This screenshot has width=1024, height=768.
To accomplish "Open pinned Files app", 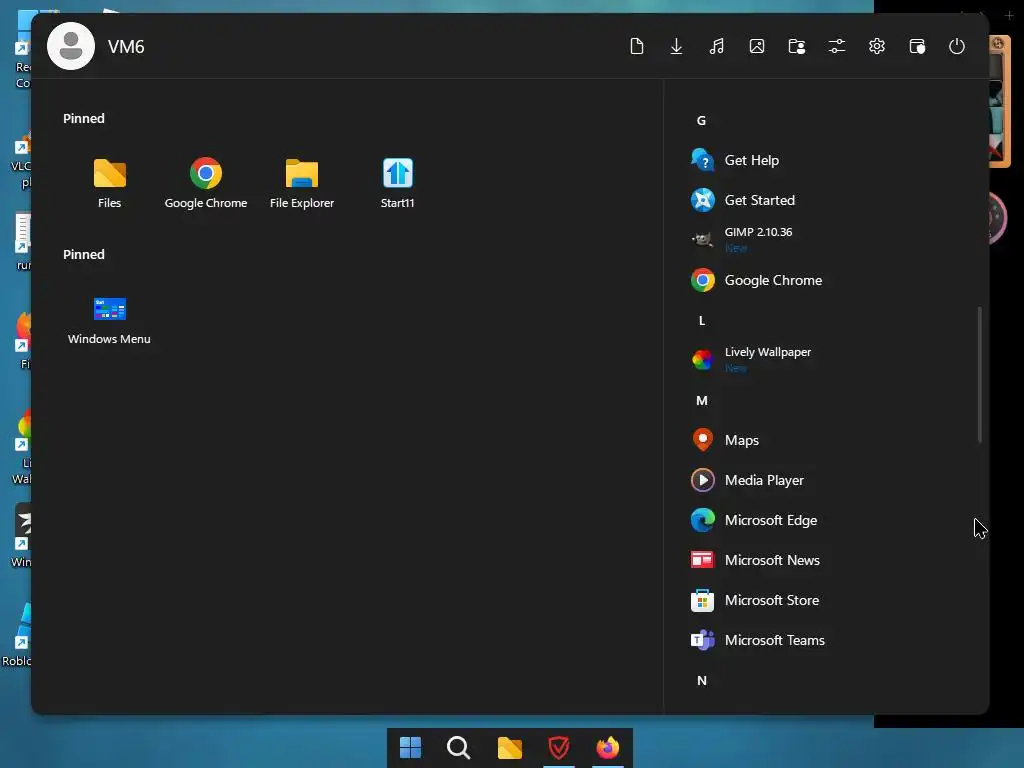I will pos(110,184).
